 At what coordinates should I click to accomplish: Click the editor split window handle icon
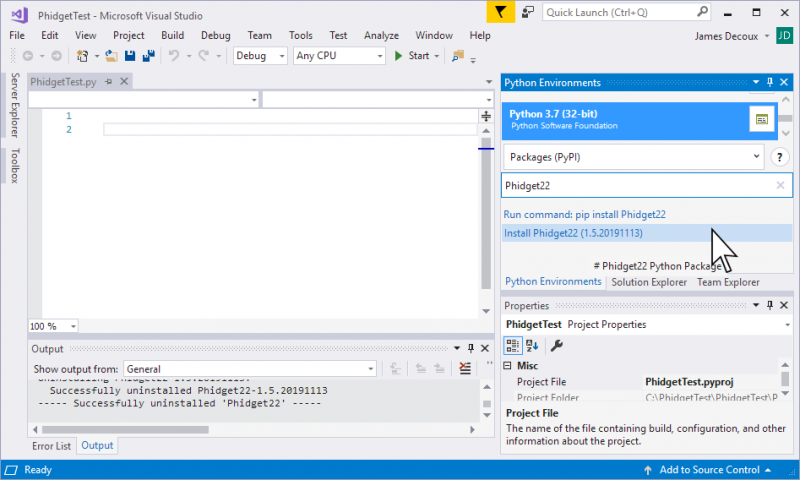(x=486, y=116)
